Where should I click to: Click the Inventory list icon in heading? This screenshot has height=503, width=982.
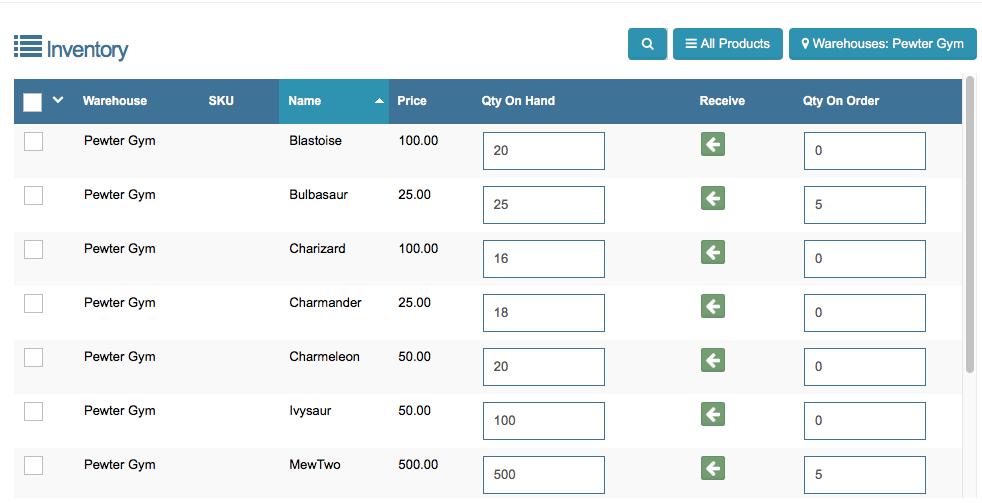(x=27, y=47)
